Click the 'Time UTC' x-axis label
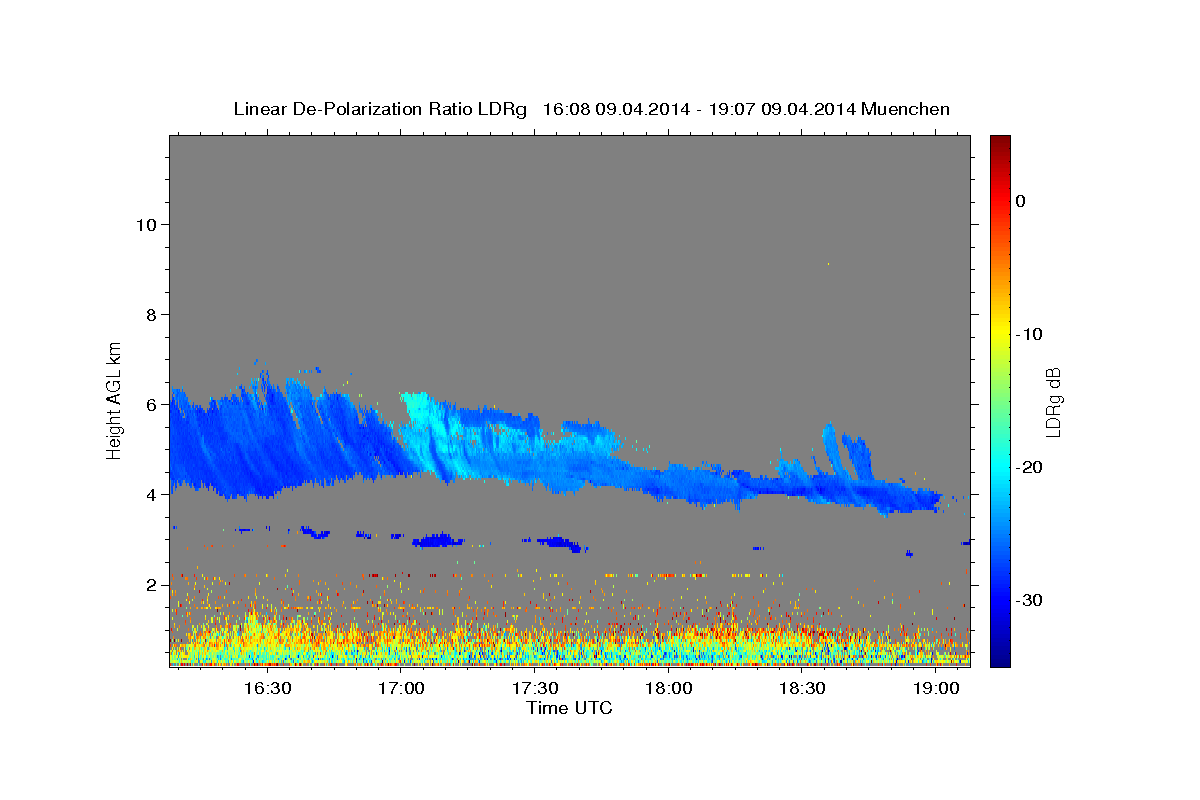The image size is (1200, 800). (x=569, y=708)
